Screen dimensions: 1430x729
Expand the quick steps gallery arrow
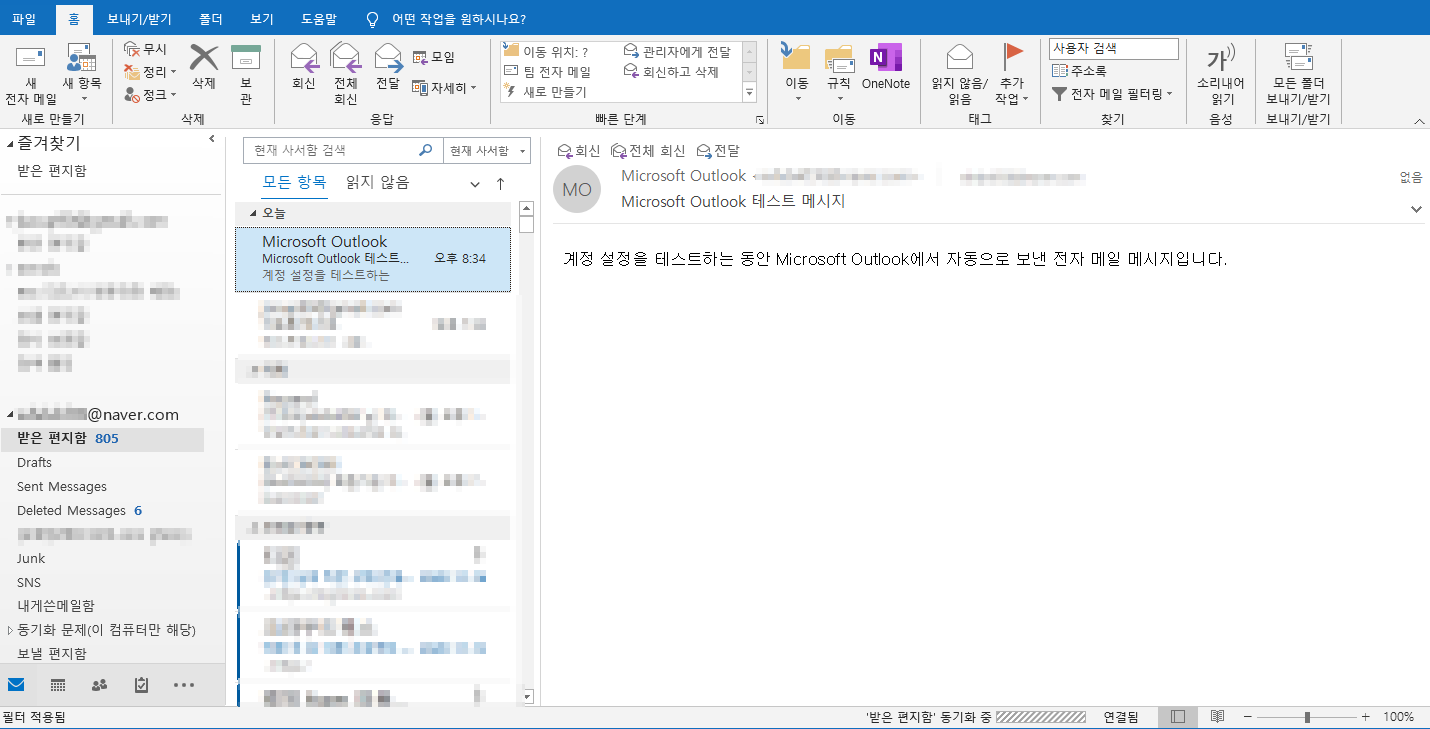[749, 92]
